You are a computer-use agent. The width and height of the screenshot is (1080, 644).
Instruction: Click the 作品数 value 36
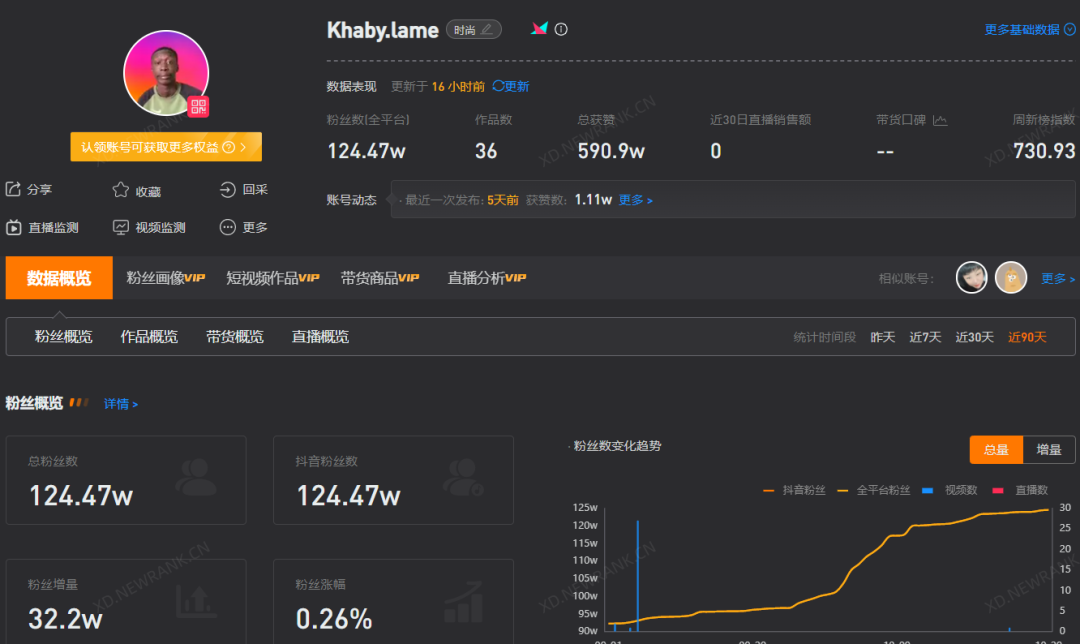pyautogui.click(x=486, y=151)
